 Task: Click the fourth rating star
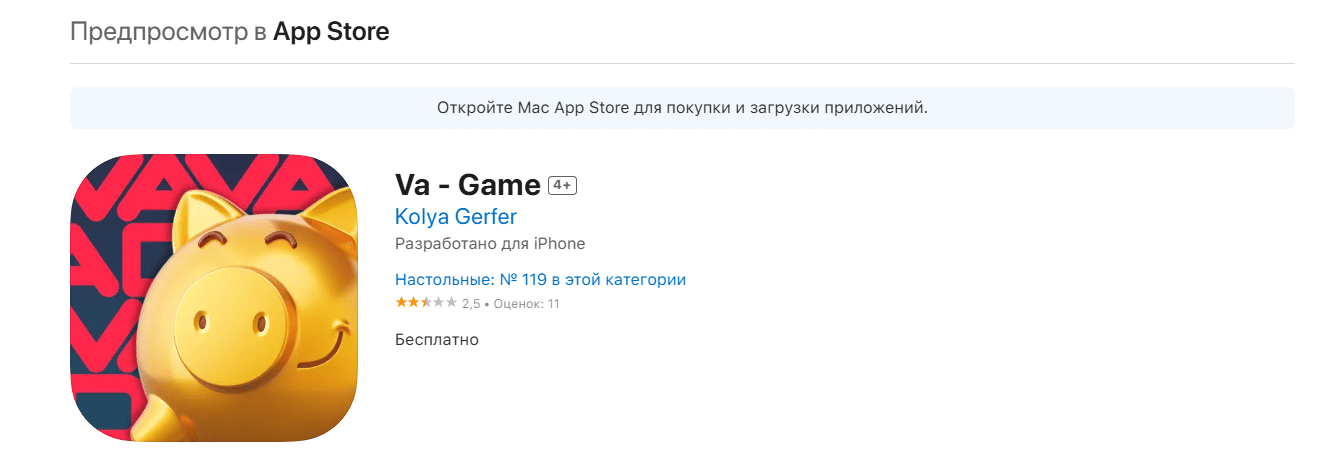(438, 303)
